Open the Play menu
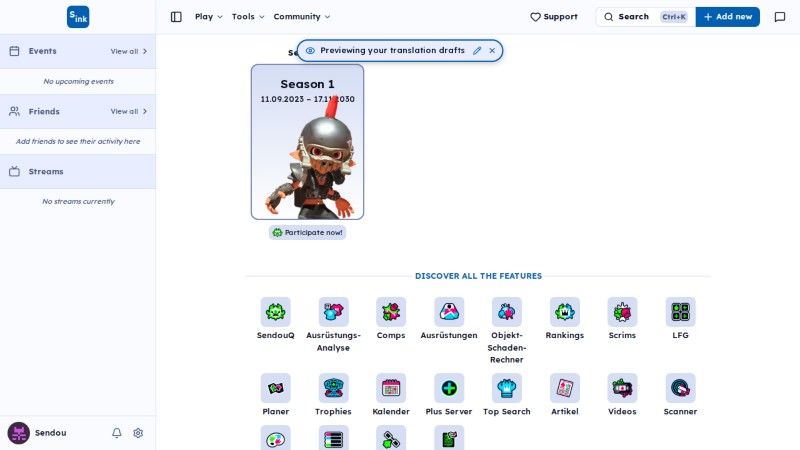Screen dimensions: 800x450 tap(209, 17)
